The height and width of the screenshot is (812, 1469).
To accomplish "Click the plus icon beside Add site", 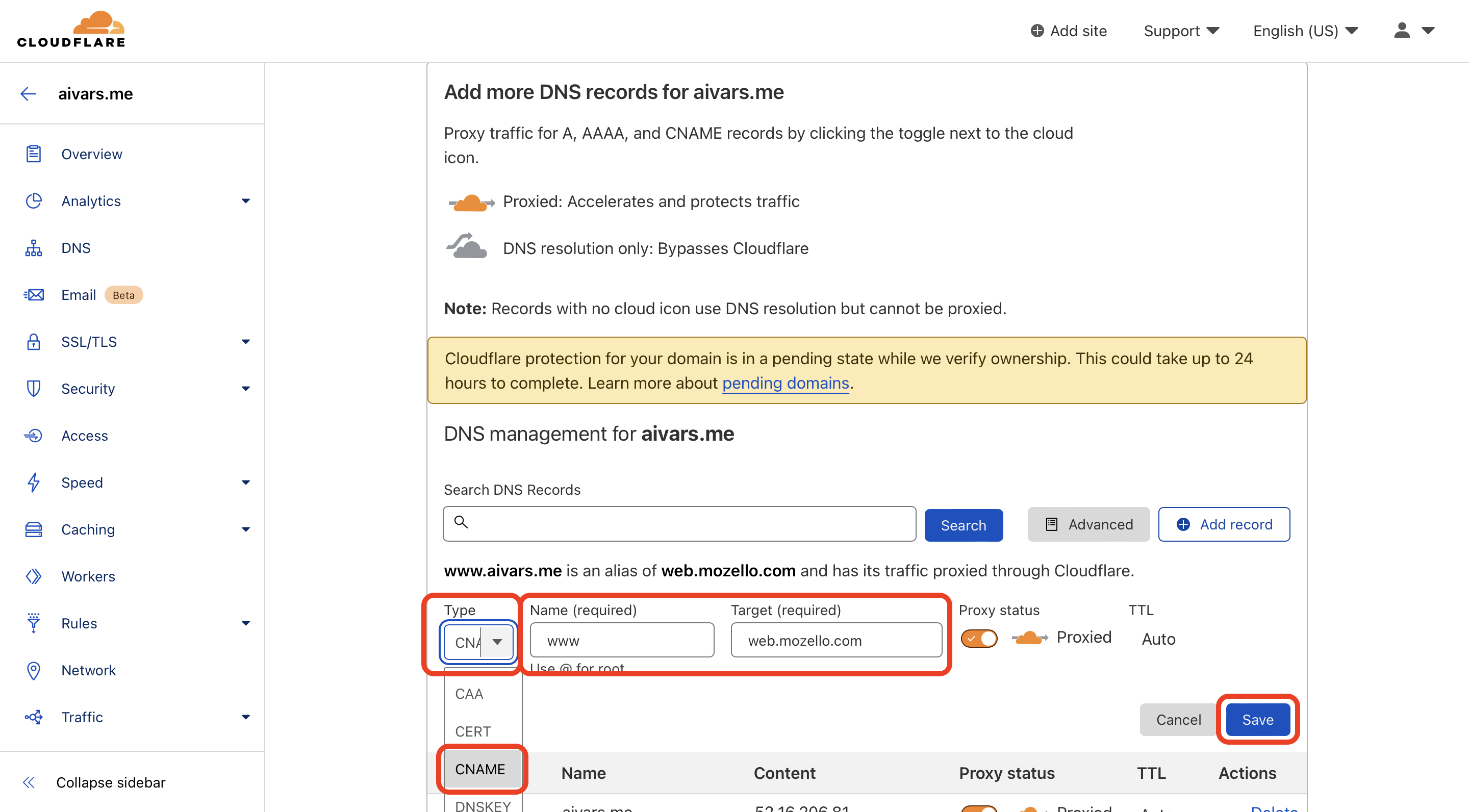I will coord(1037,30).
